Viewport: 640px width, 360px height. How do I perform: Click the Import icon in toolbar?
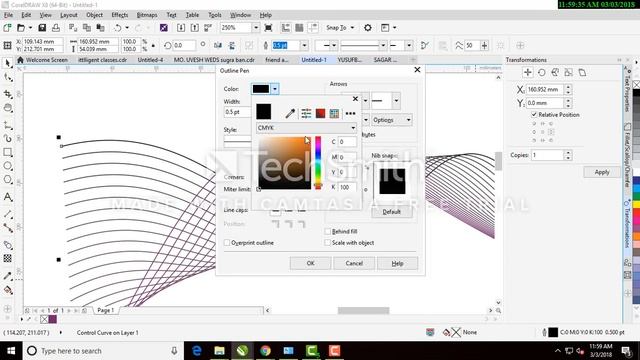click(x=181, y=28)
